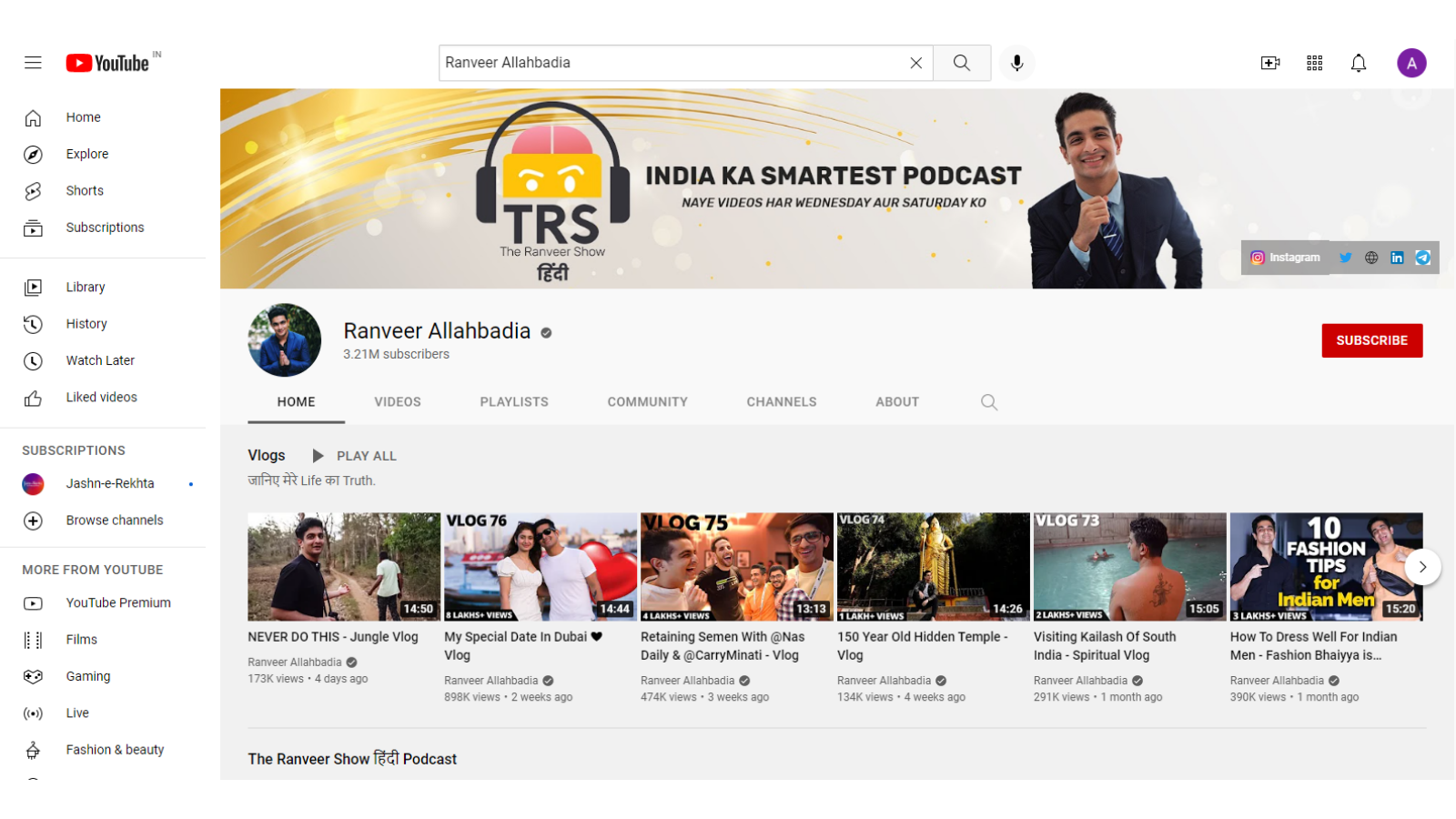Clear the search box text
Screen dimensions: 1456x819
coord(915,63)
